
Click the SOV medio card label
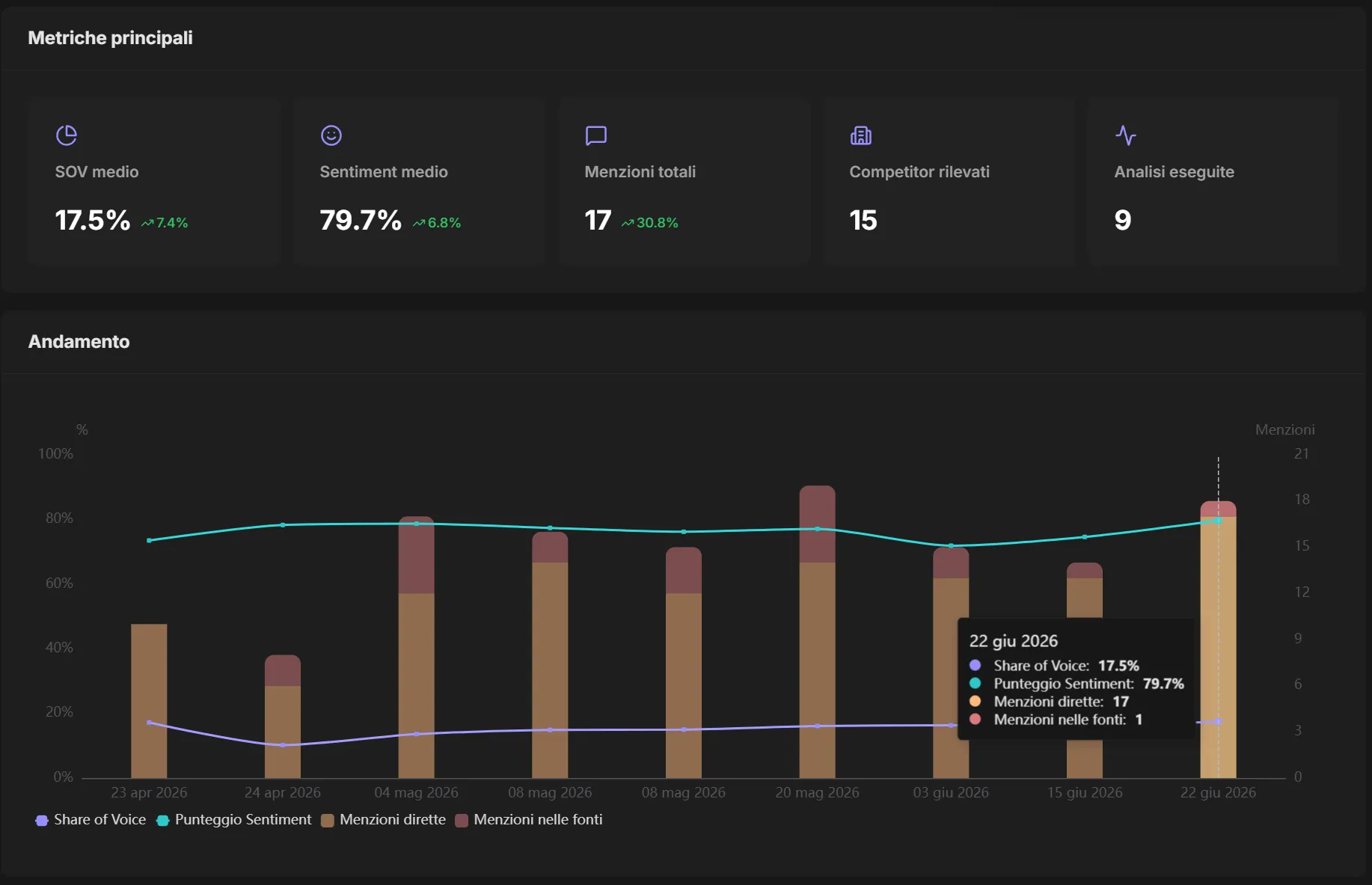(97, 172)
